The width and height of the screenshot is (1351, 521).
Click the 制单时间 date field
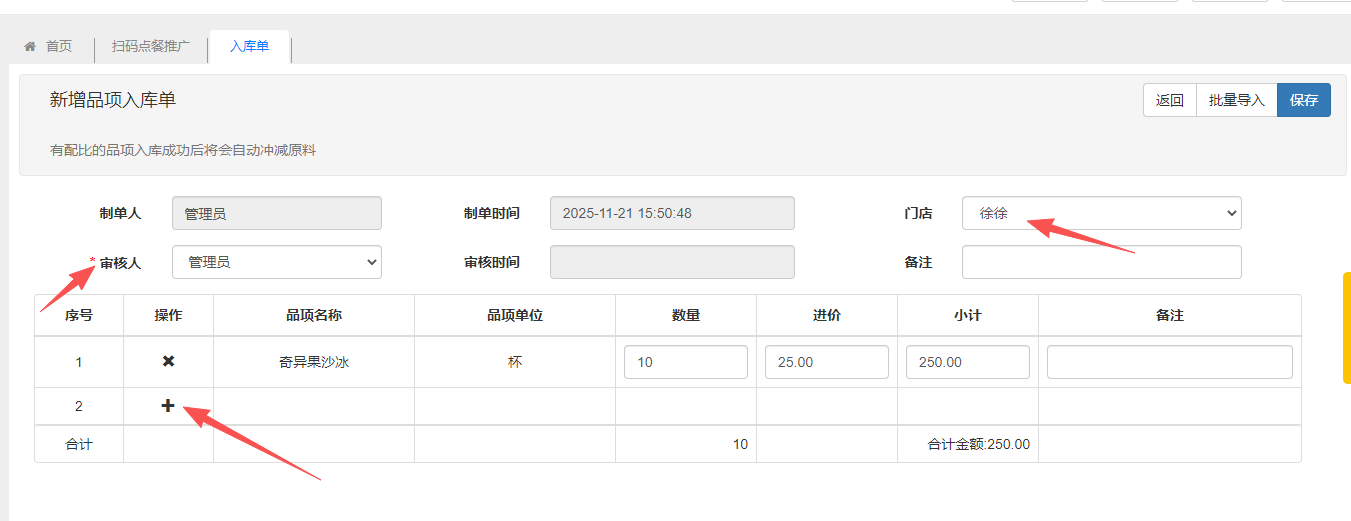[x=672, y=213]
